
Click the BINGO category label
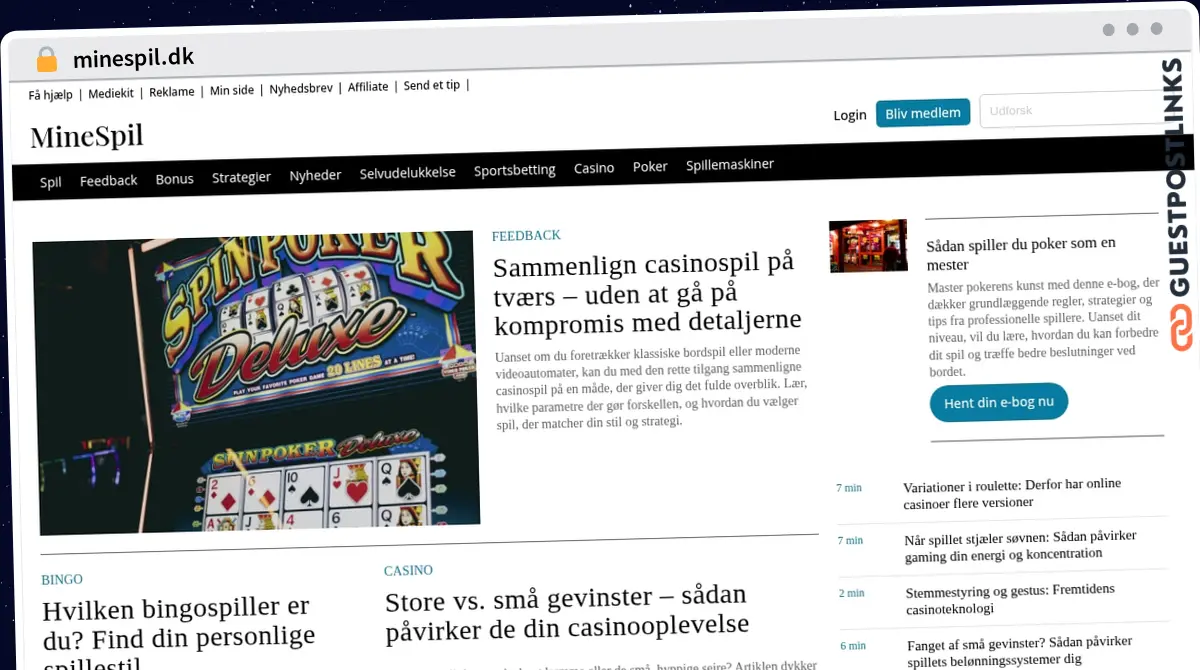(62, 580)
